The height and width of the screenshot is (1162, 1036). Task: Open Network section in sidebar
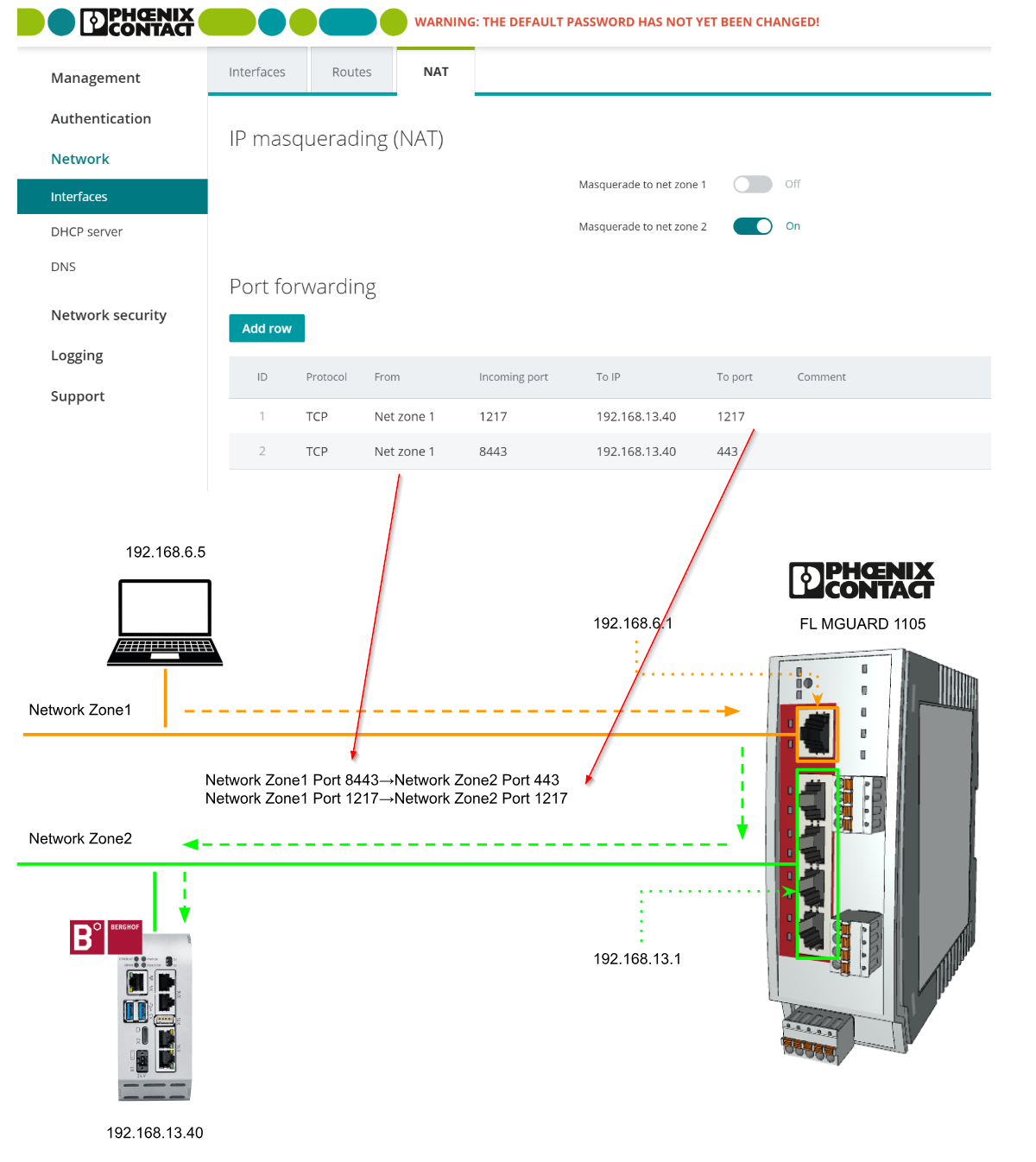[x=80, y=159]
